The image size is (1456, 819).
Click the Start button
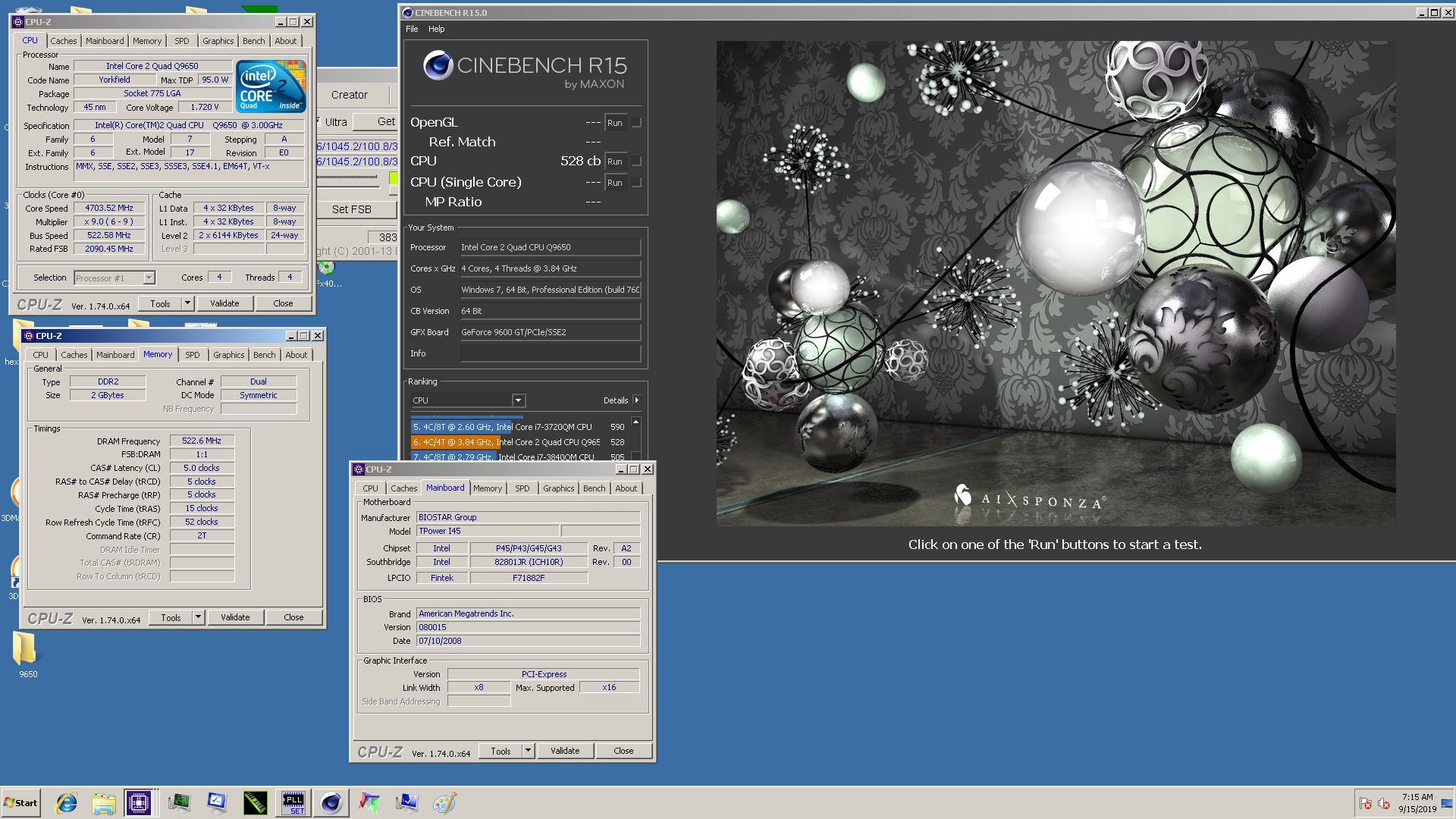pyautogui.click(x=20, y=803)
